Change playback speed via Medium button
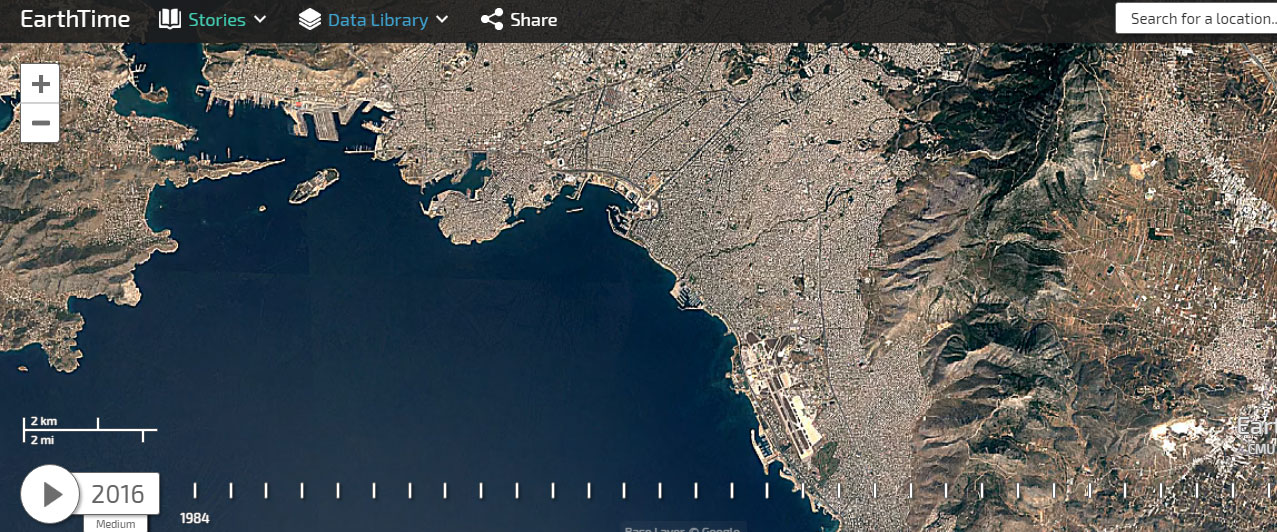This screenshot has height=532, width=1277. [x=116, y=524]
